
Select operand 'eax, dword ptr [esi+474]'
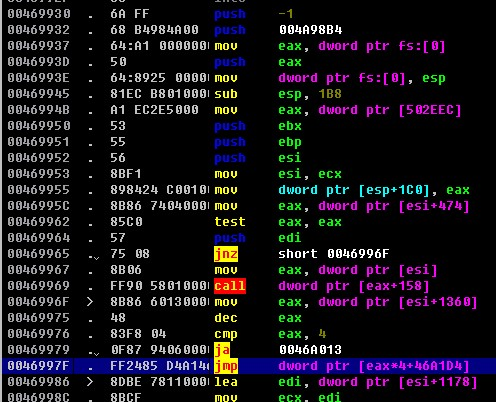374,206
